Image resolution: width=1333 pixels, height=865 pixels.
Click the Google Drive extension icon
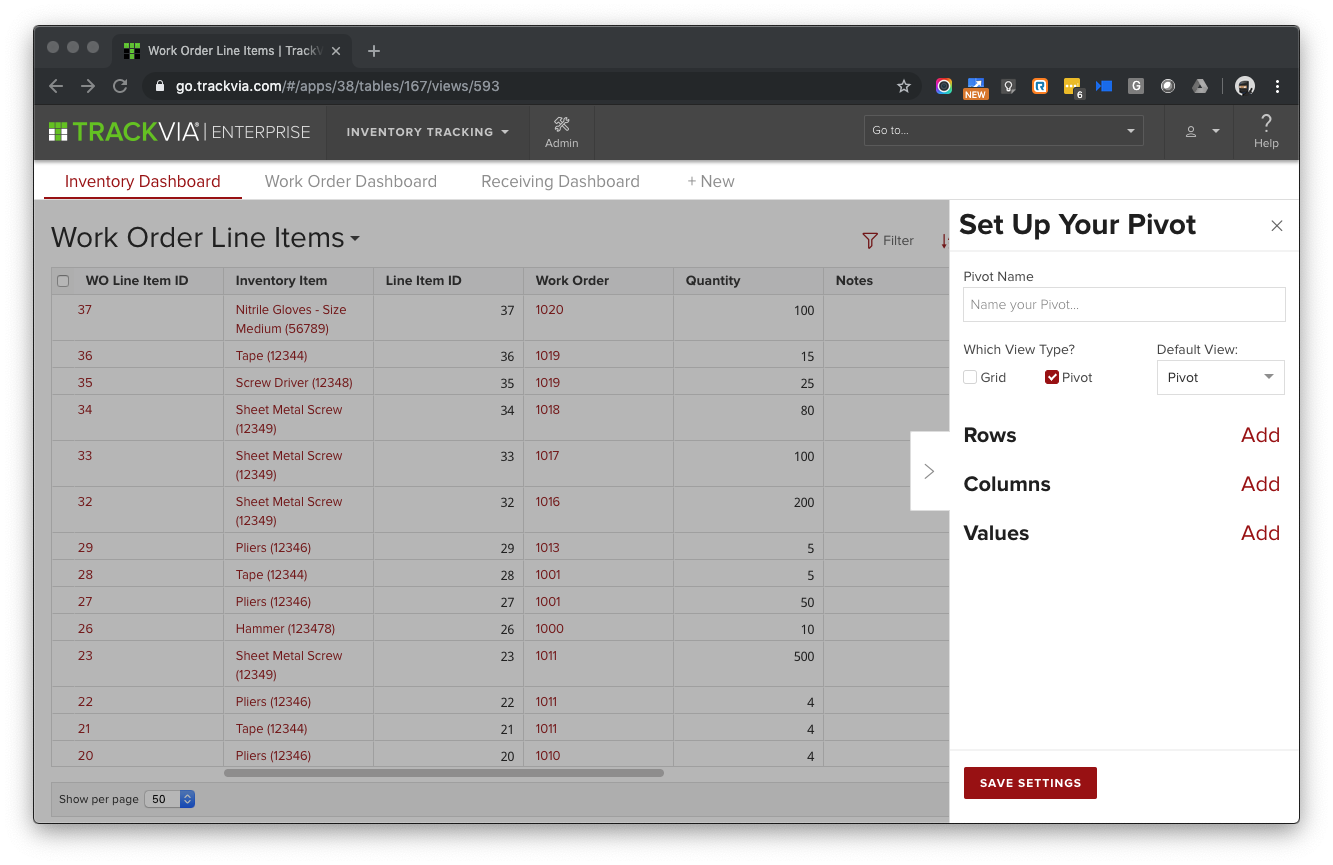[x=1200, y=87]
